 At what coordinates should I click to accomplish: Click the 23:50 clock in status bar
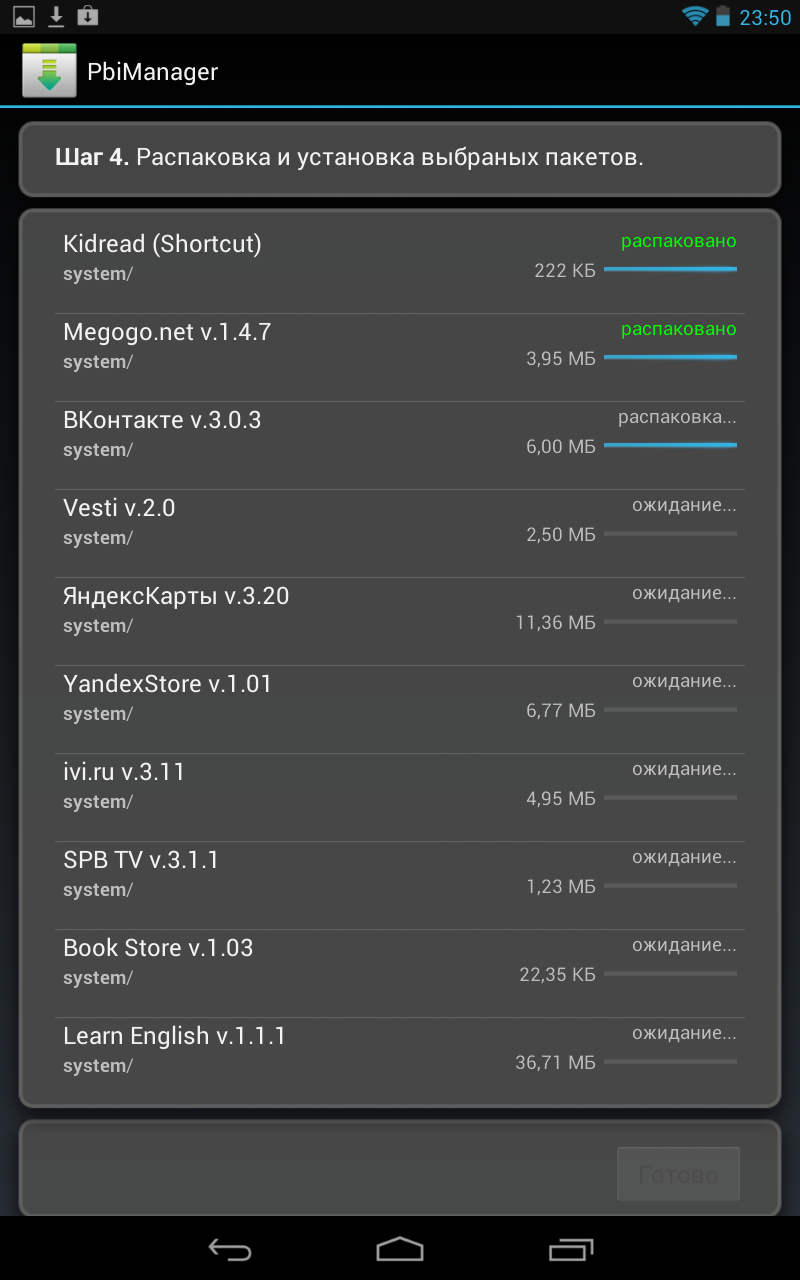pos(765,17)
